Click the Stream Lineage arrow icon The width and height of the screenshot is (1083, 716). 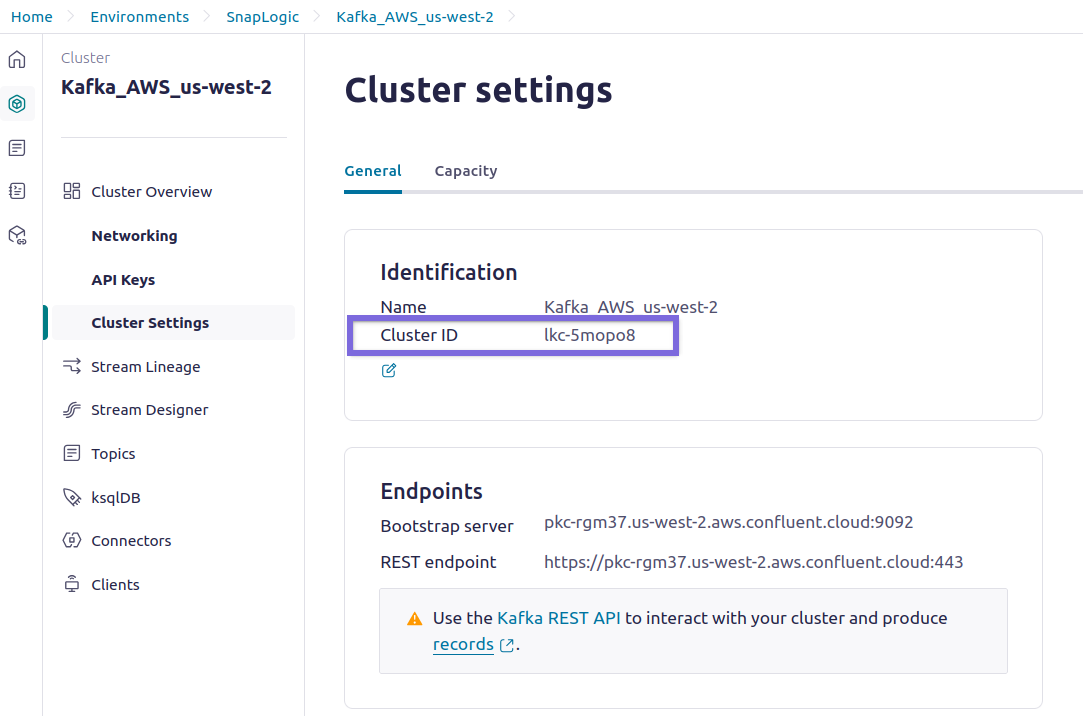[71, 366]
